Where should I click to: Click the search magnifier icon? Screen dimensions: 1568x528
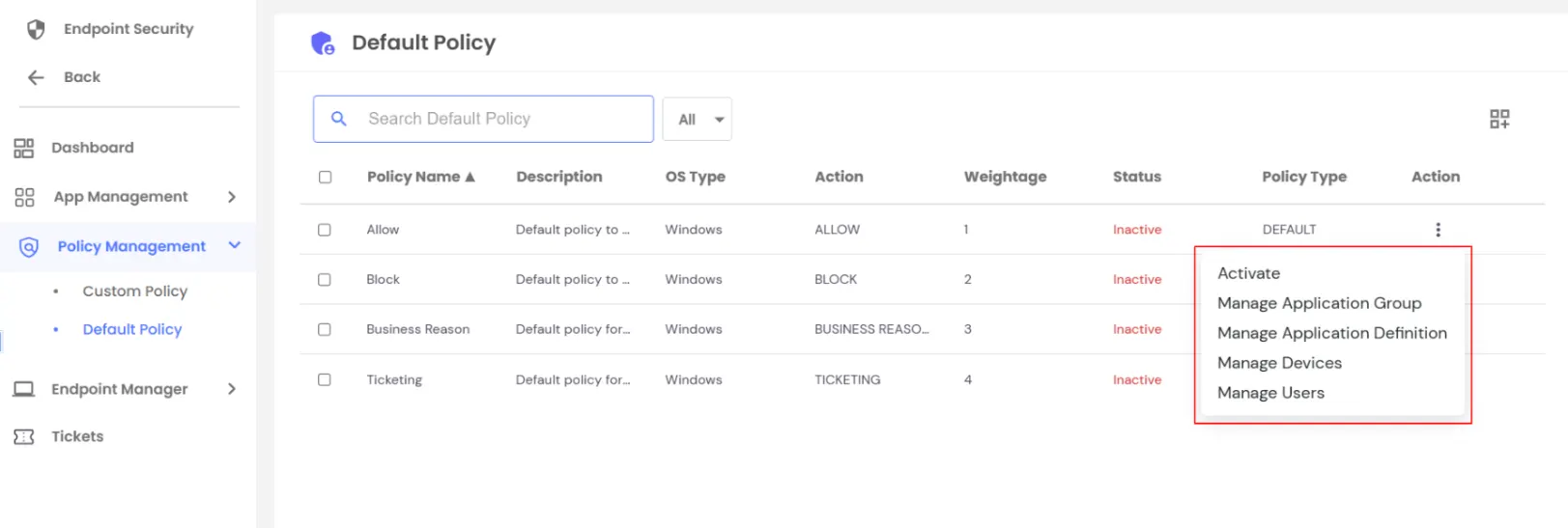coord(339,119)
